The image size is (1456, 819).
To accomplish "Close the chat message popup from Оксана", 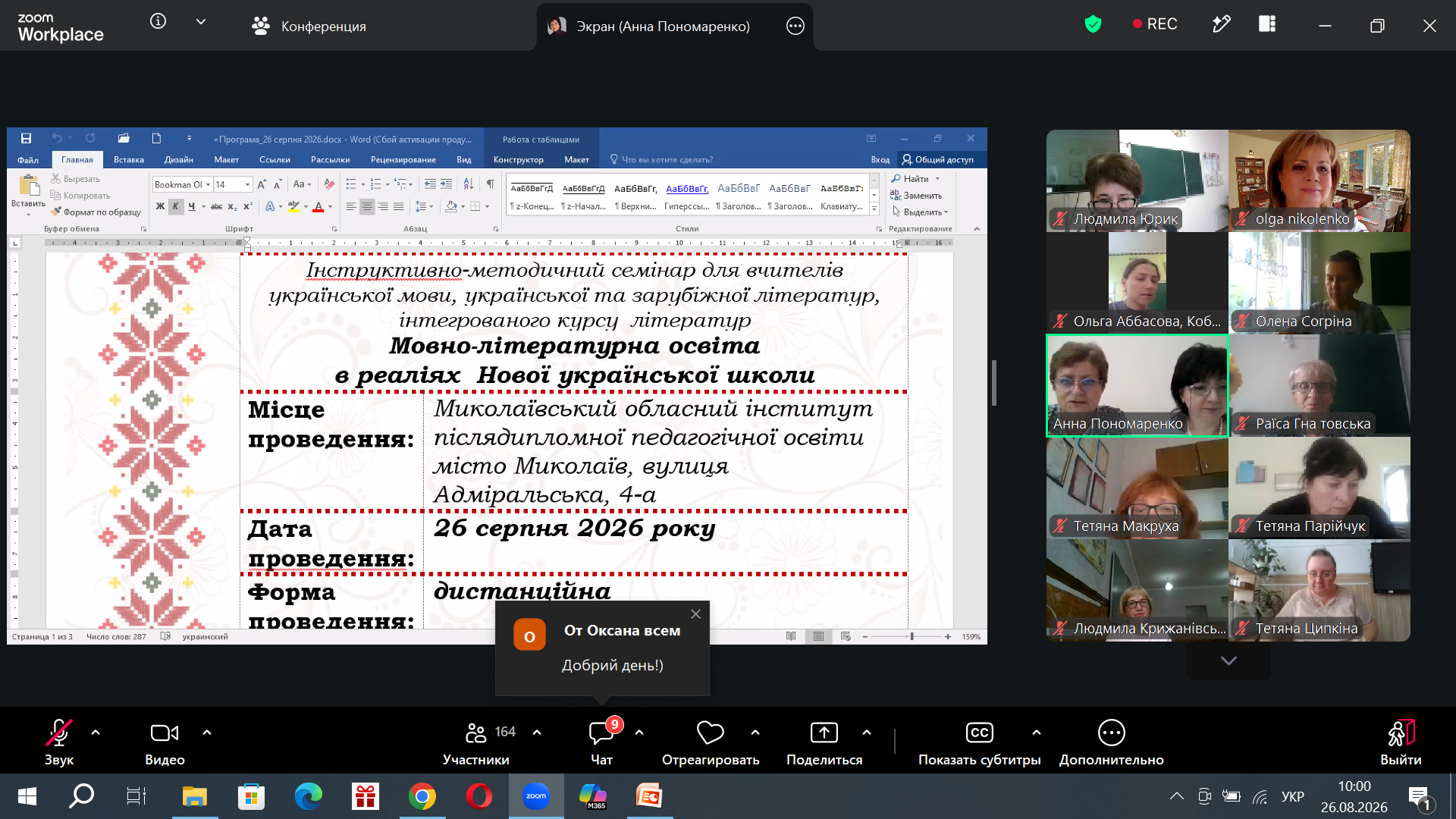I will pos(695,613).
